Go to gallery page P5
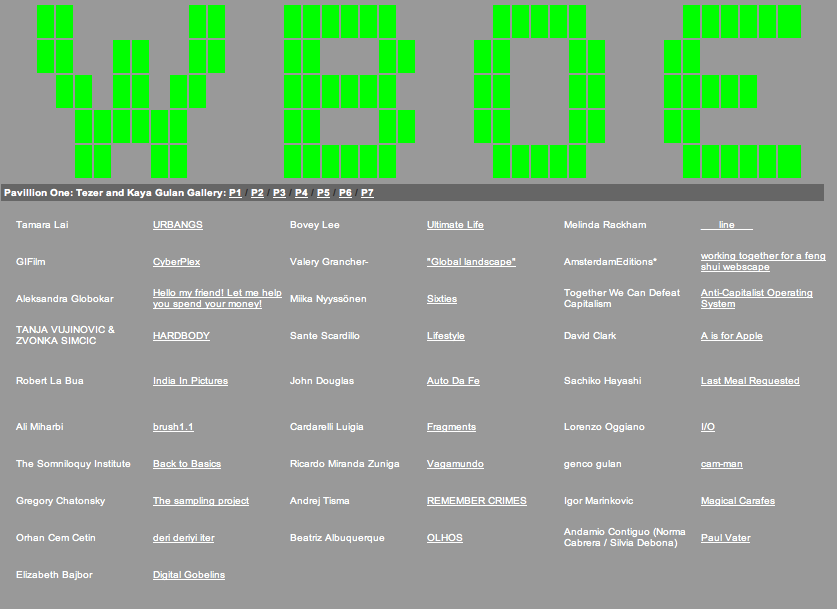Image resolution: width=837 pixels, height=609 pixels. [323, 193]
